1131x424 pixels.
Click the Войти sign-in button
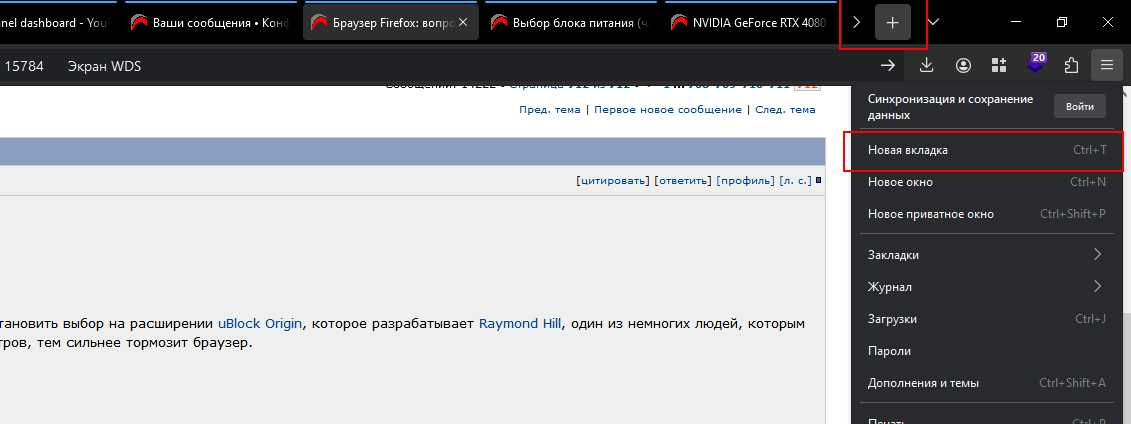(1079, 107)
